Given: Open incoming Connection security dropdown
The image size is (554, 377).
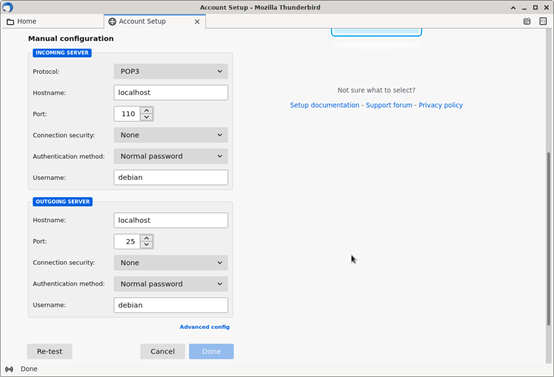Looking at the screenshot, I should pyautogui.click(x=171, y=135).
